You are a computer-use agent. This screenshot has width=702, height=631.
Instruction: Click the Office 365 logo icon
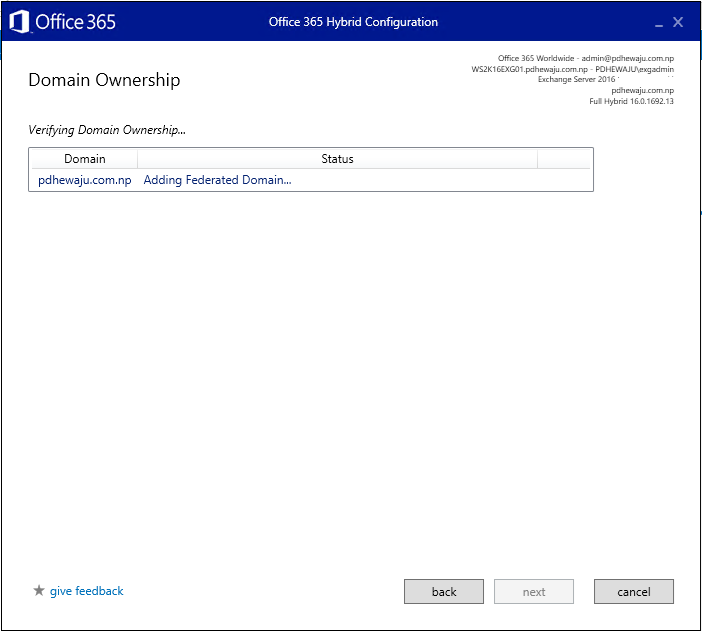pyautogui.click(x=19, y=21)
